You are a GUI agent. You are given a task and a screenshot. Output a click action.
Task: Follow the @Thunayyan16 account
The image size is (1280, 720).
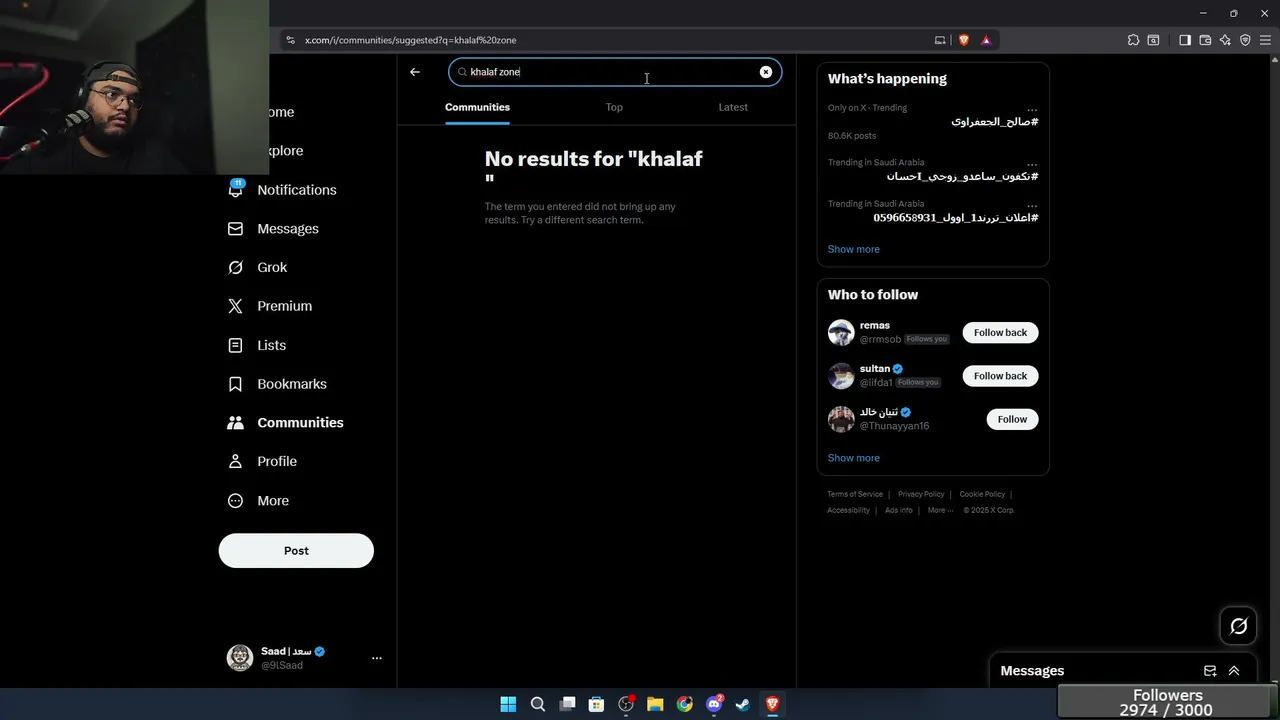pyautogui.click(x=1012, y=419)
